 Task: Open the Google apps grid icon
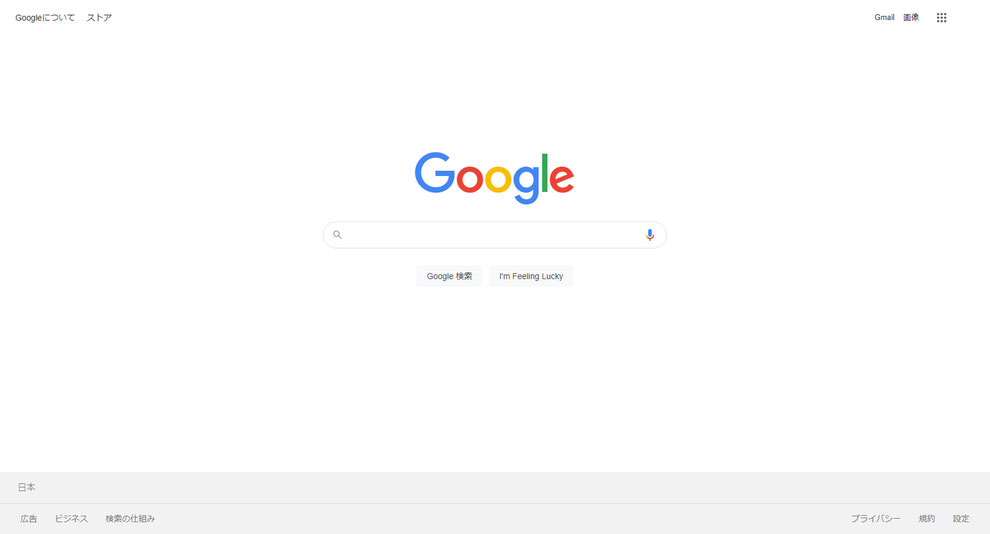941,18
